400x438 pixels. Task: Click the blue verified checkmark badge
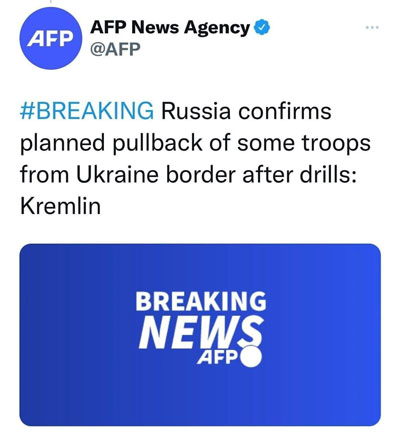(262, 27)
